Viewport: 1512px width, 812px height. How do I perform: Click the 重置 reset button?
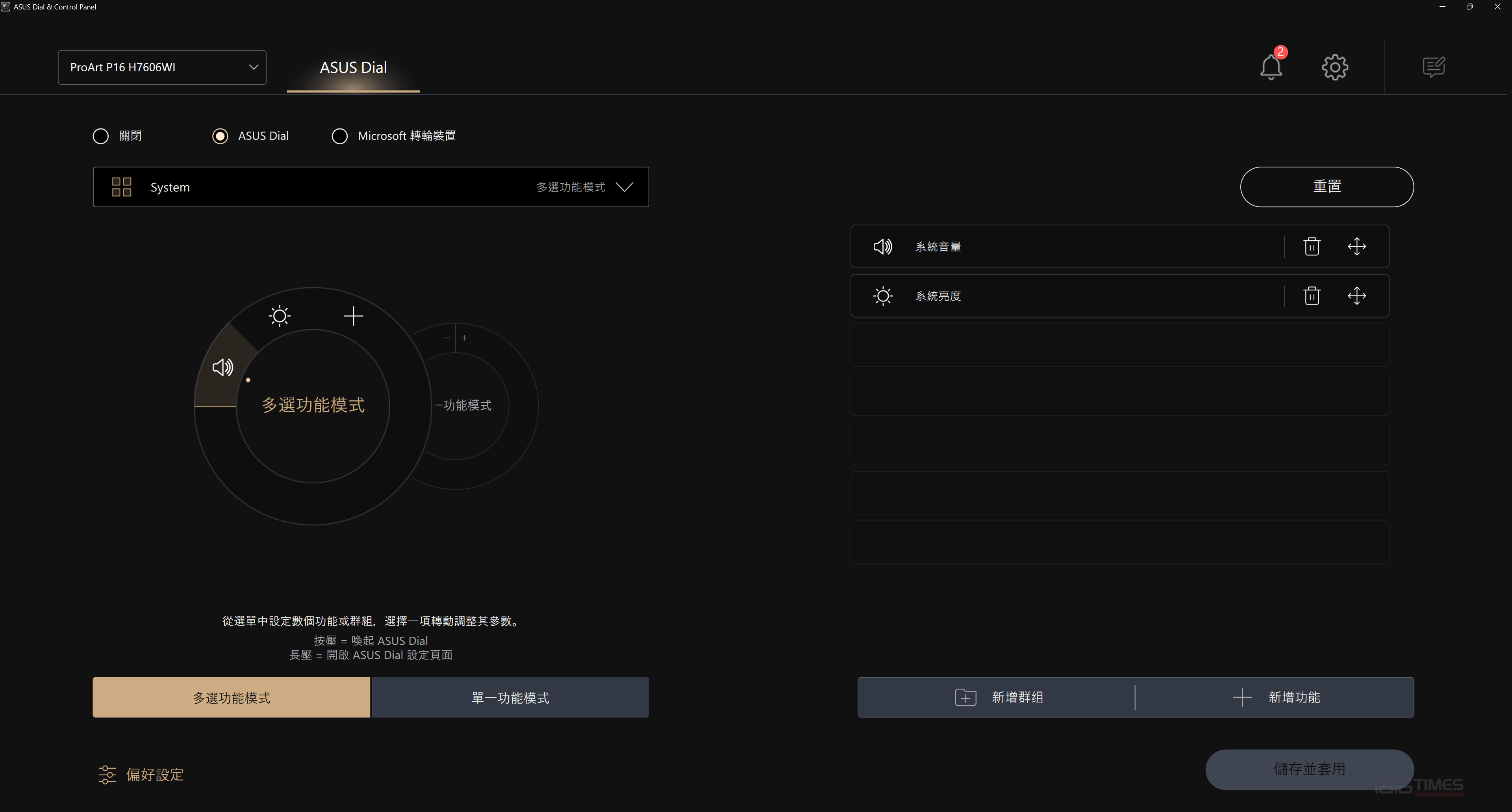[x=1327, y=187]
